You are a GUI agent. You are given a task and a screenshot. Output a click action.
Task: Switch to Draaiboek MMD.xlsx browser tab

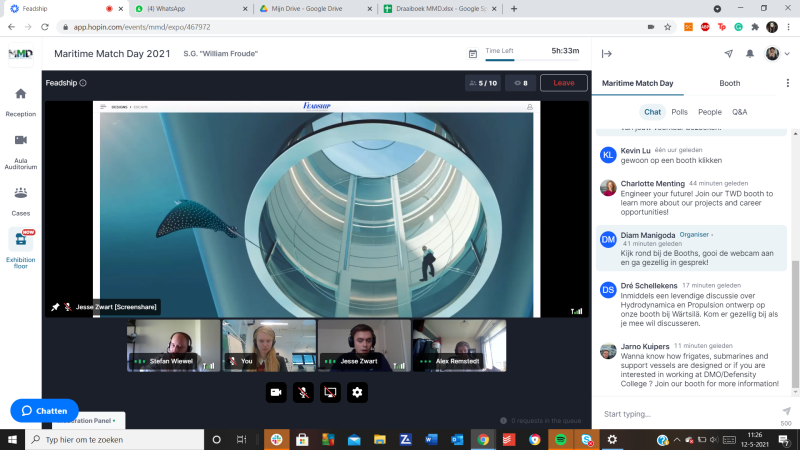click(x=438, y=9)
